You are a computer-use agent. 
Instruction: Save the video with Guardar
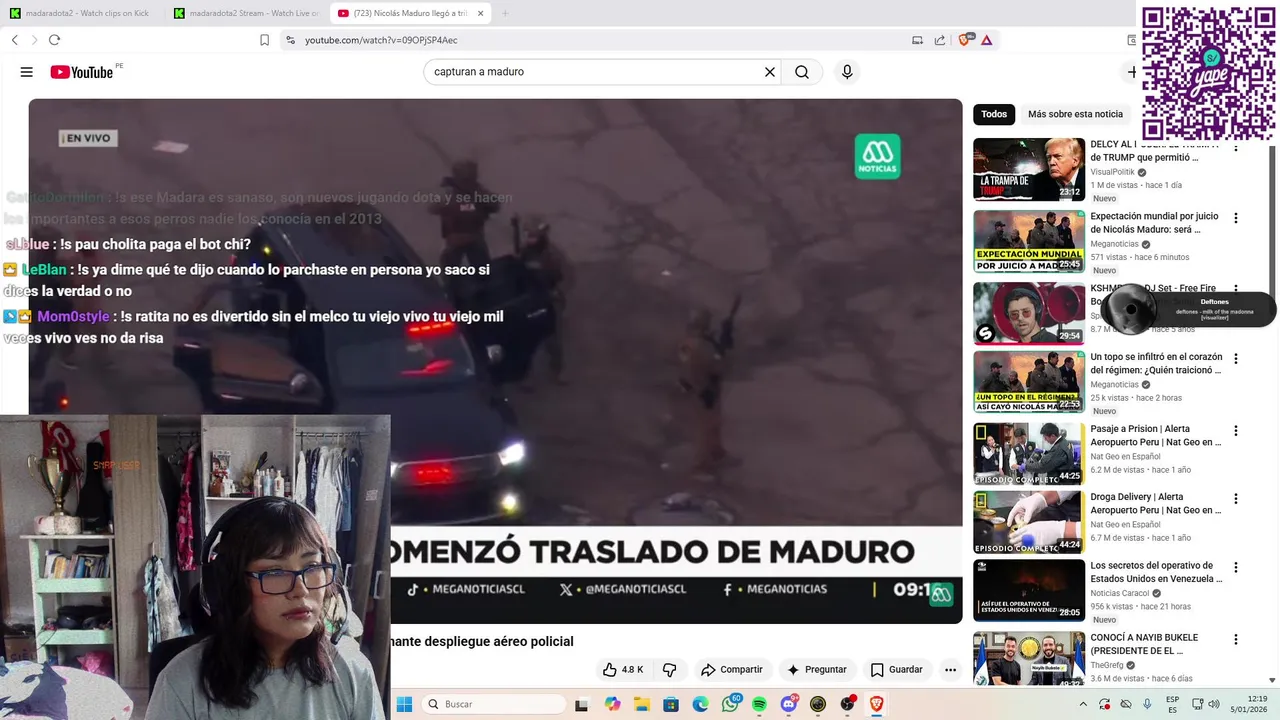pyautogui.click(x=896, y=669)
